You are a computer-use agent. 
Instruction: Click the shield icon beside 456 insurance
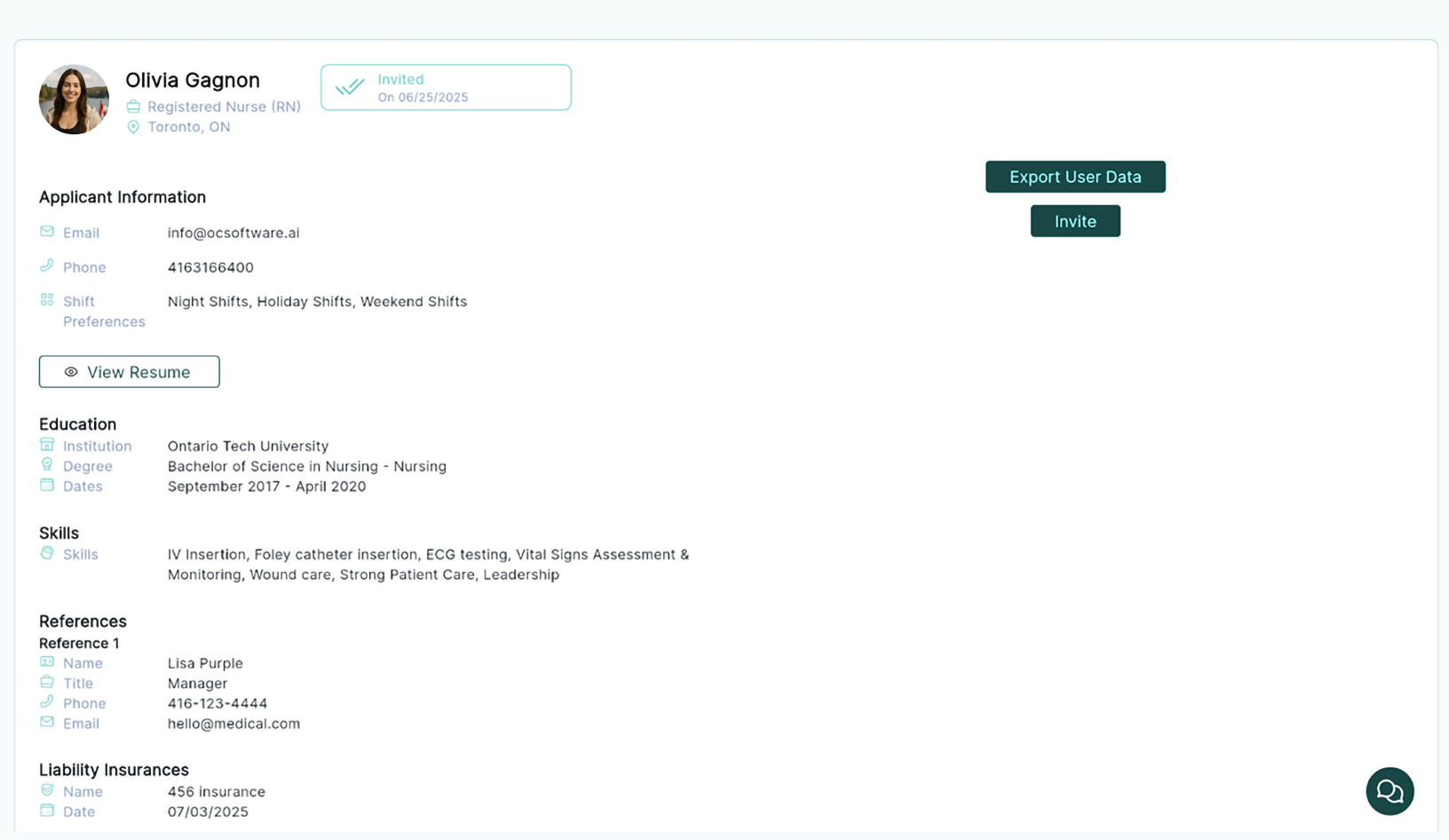(x=47, y=789)
